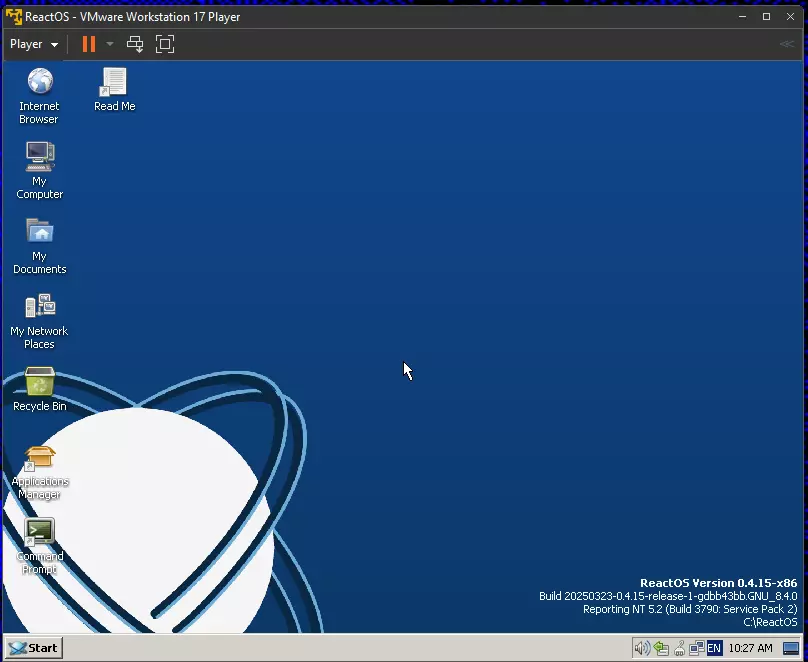Expand the power options arrow beside pause
808x662 pixels.
(110, 44)
